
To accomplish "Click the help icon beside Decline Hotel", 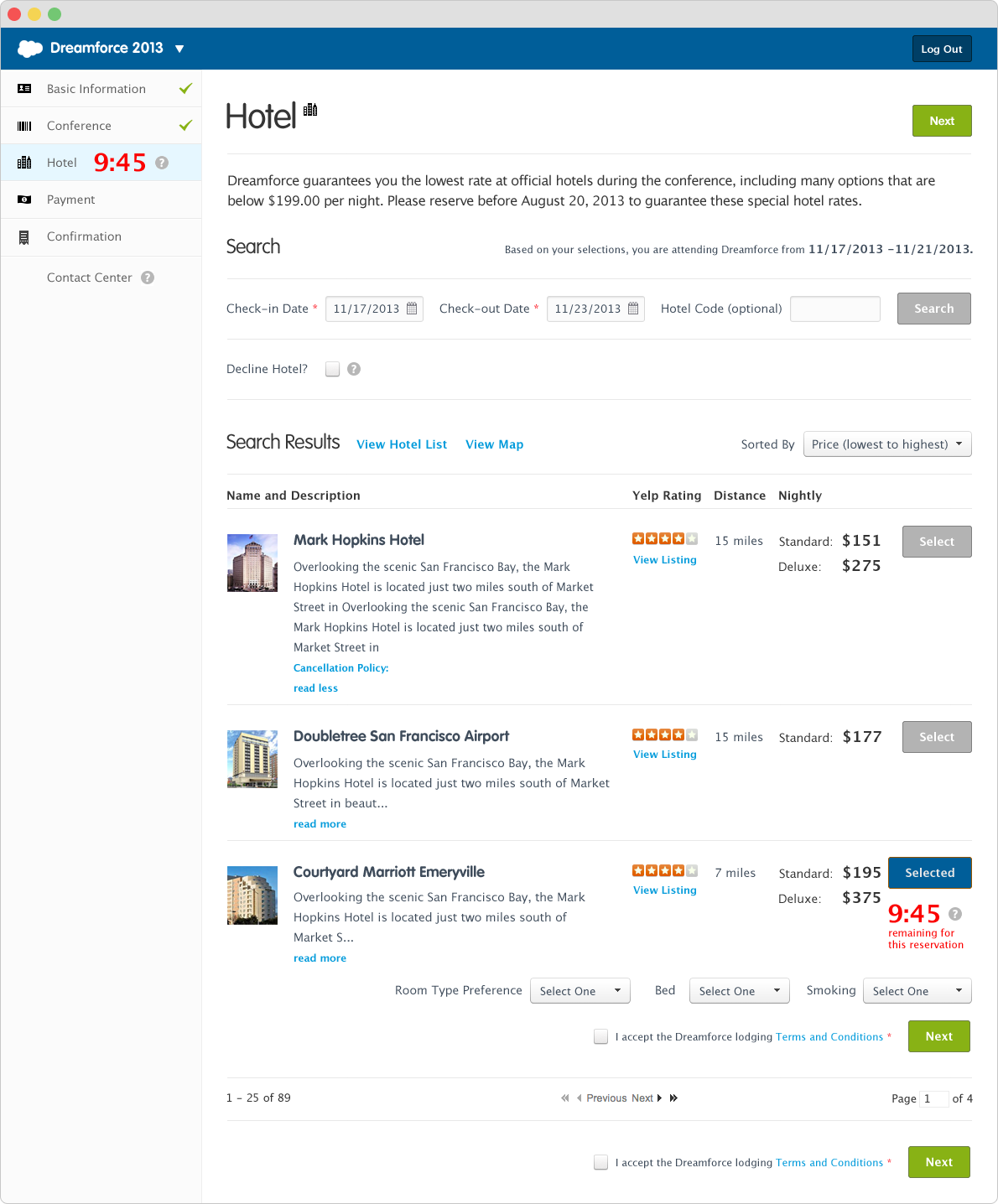I will point(354,369).
